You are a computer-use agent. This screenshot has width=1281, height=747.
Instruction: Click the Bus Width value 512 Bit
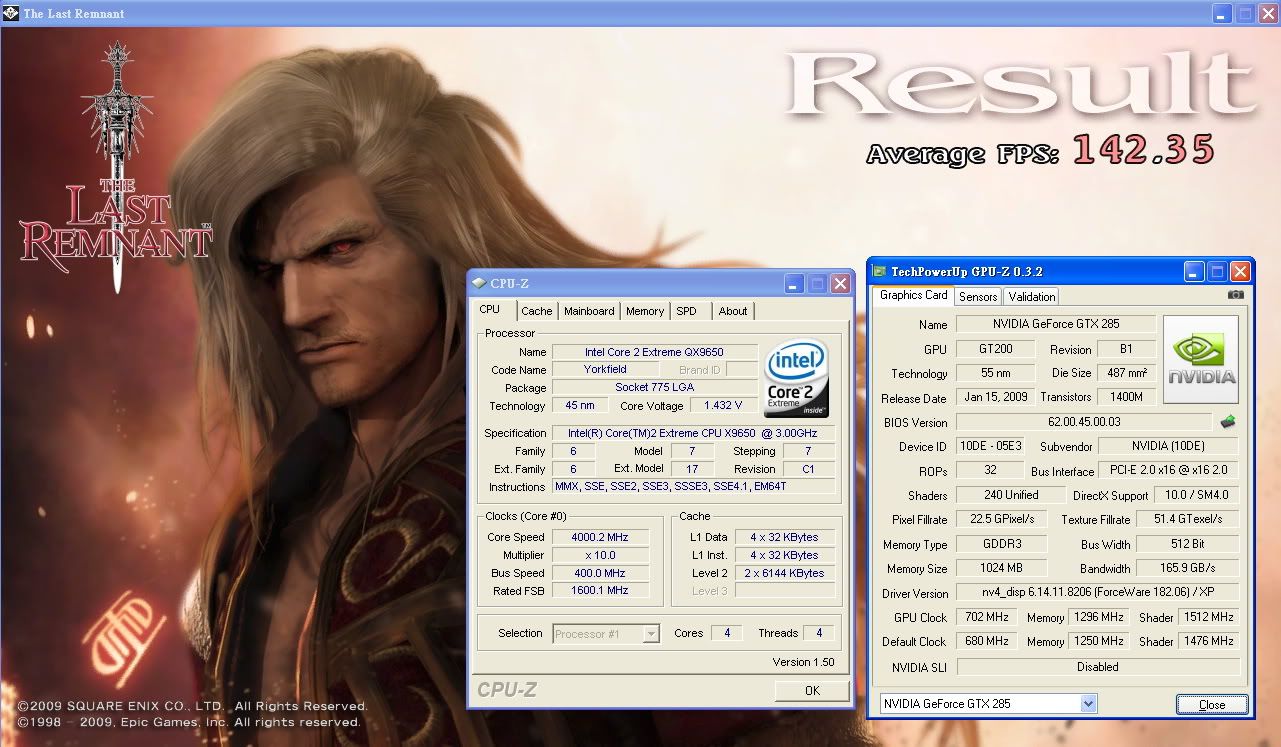[x=1187, y=544]
